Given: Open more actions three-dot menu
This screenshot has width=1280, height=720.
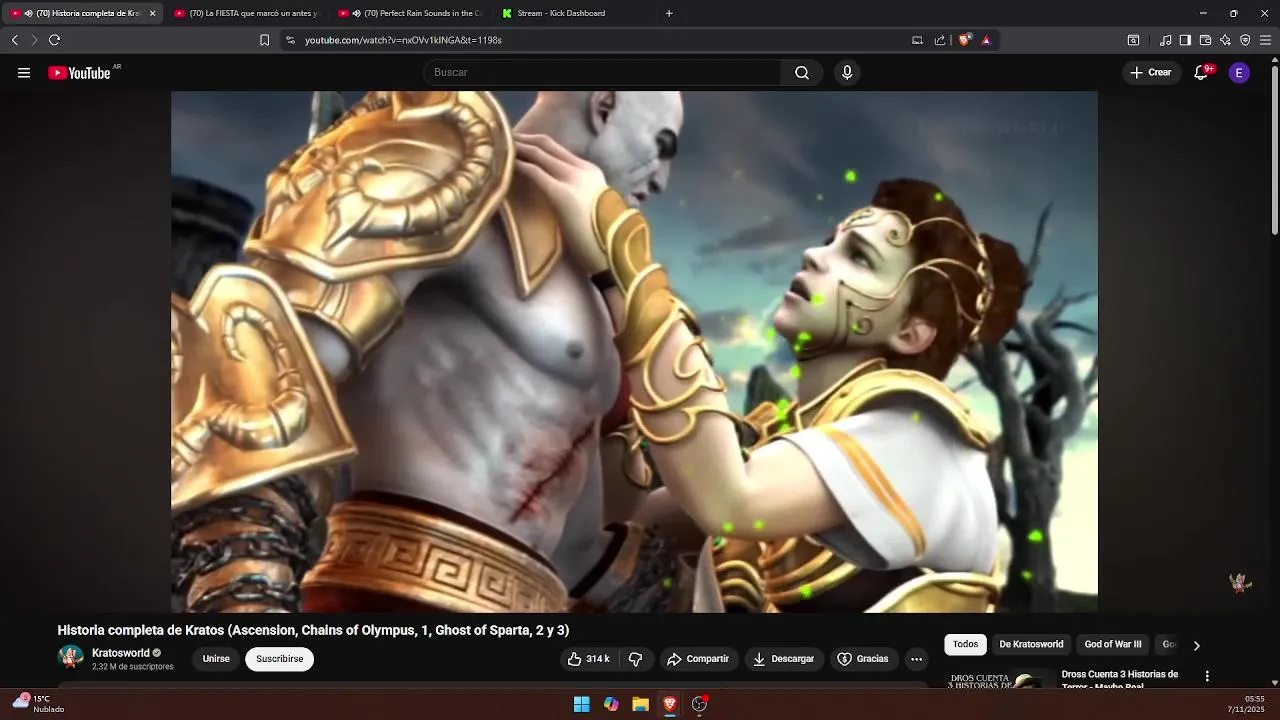Looking at the screenshot, I should pos(916,659).
